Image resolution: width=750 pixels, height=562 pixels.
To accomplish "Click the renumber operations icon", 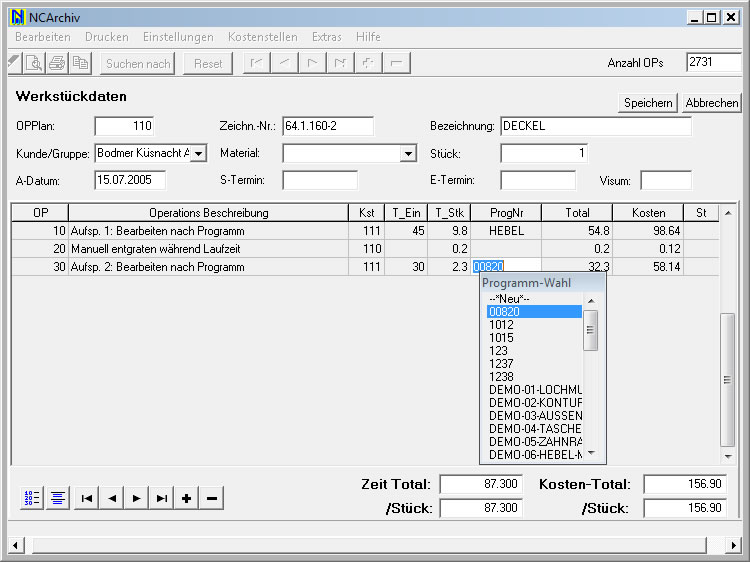I will coord(32,498).
